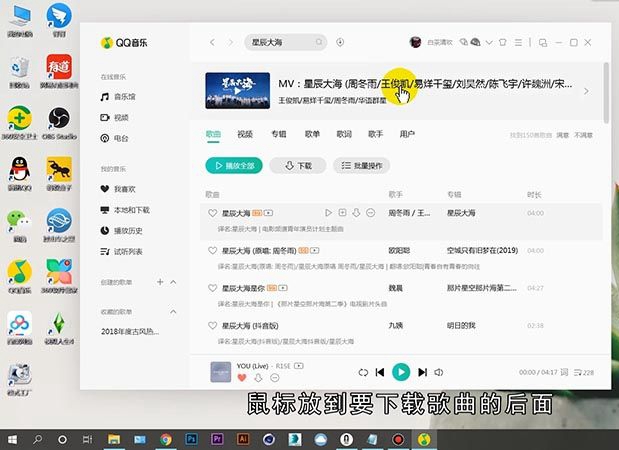
Task: Click the green play all button
Action: click(x=234, y=166)
